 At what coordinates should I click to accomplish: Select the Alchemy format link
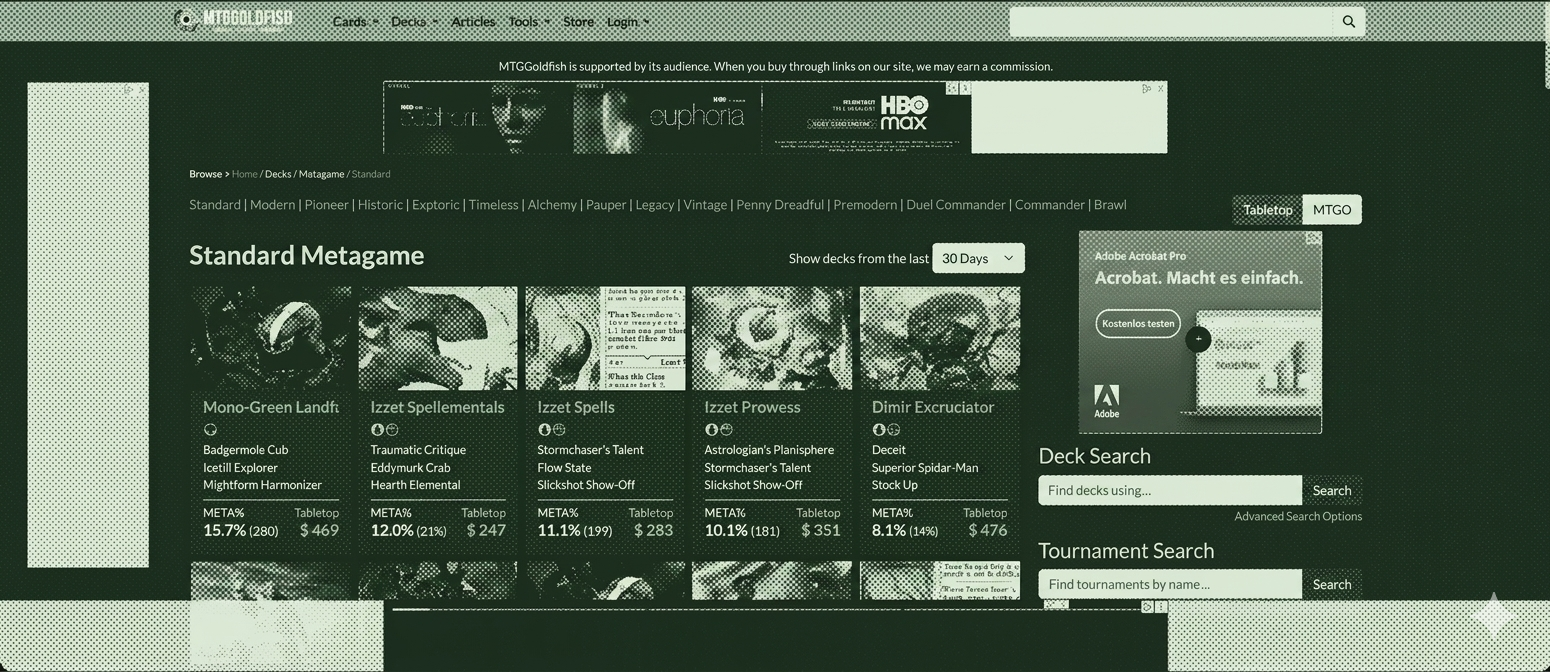pyautogui.click(x=552, y=204)
